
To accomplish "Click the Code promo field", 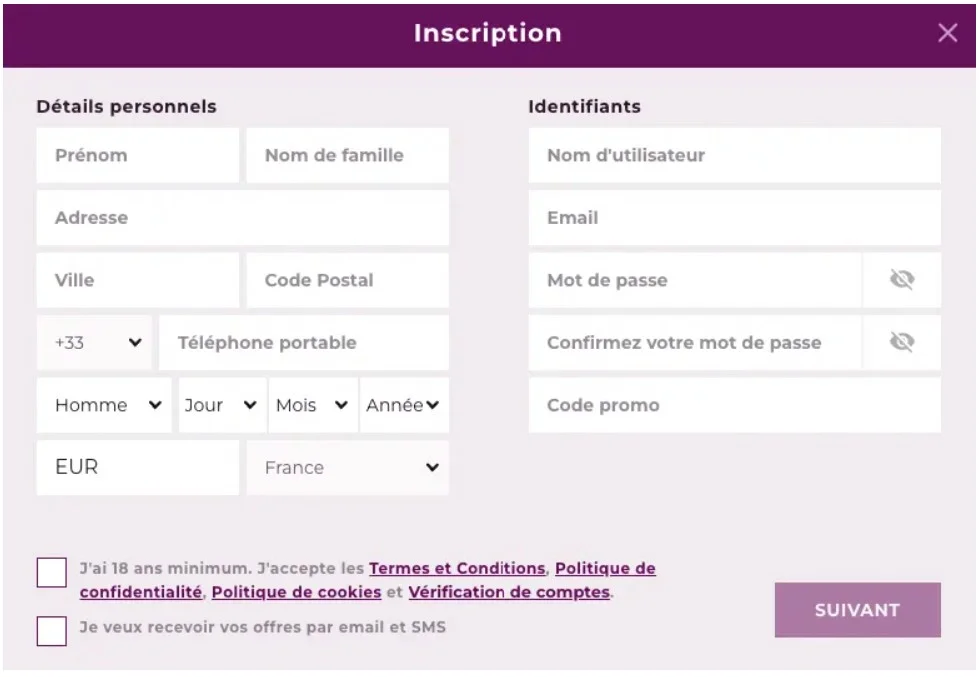I will (x=734, y=405).
